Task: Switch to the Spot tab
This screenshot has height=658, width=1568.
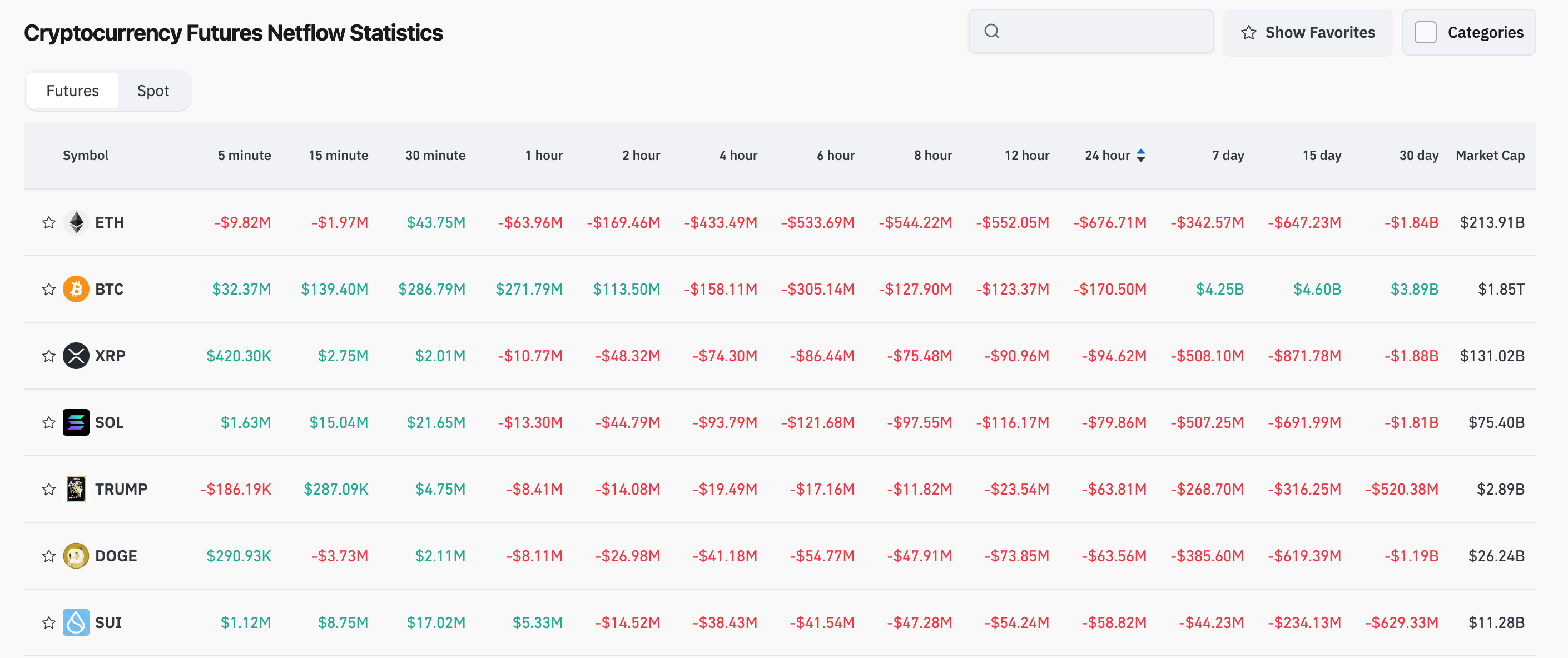Action: (153, 91)
